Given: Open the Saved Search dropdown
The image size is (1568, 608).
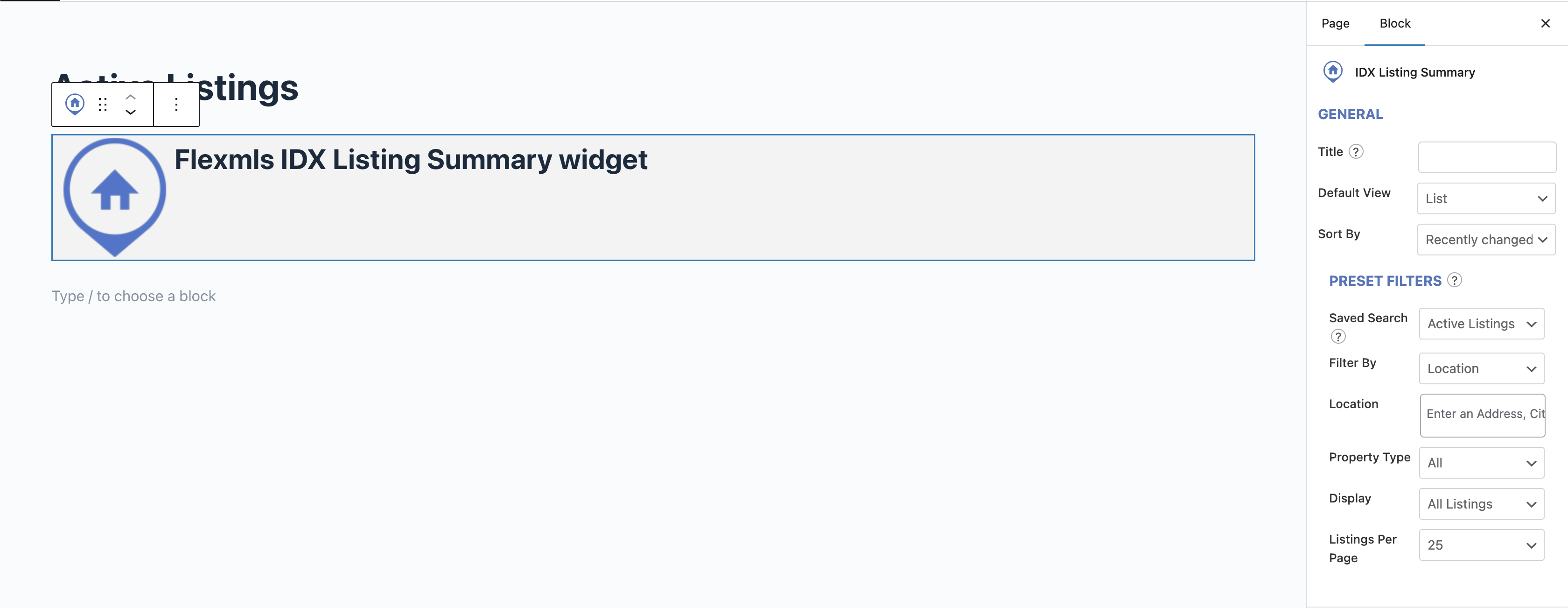Looking at the screenshot, I should click(1481, 324).
